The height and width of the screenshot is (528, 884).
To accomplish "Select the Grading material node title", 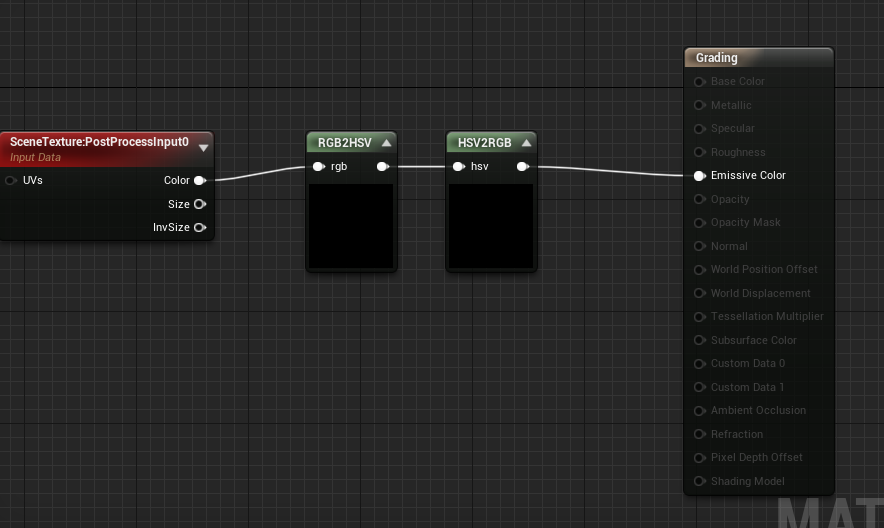I will [717, 58].
